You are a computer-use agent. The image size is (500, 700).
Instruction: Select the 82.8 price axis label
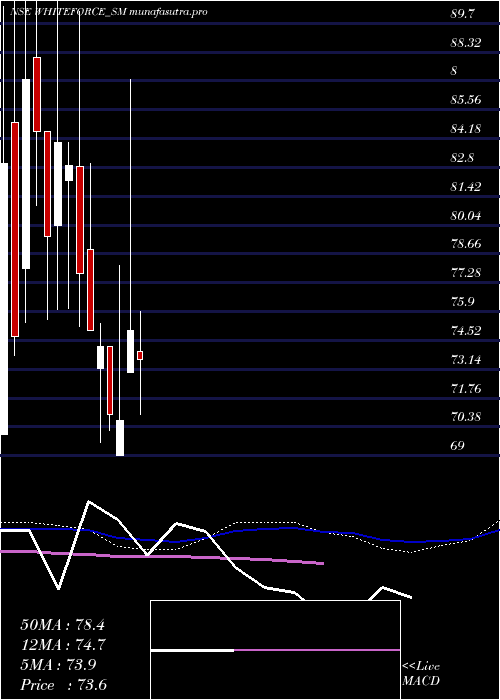[462, 158]
